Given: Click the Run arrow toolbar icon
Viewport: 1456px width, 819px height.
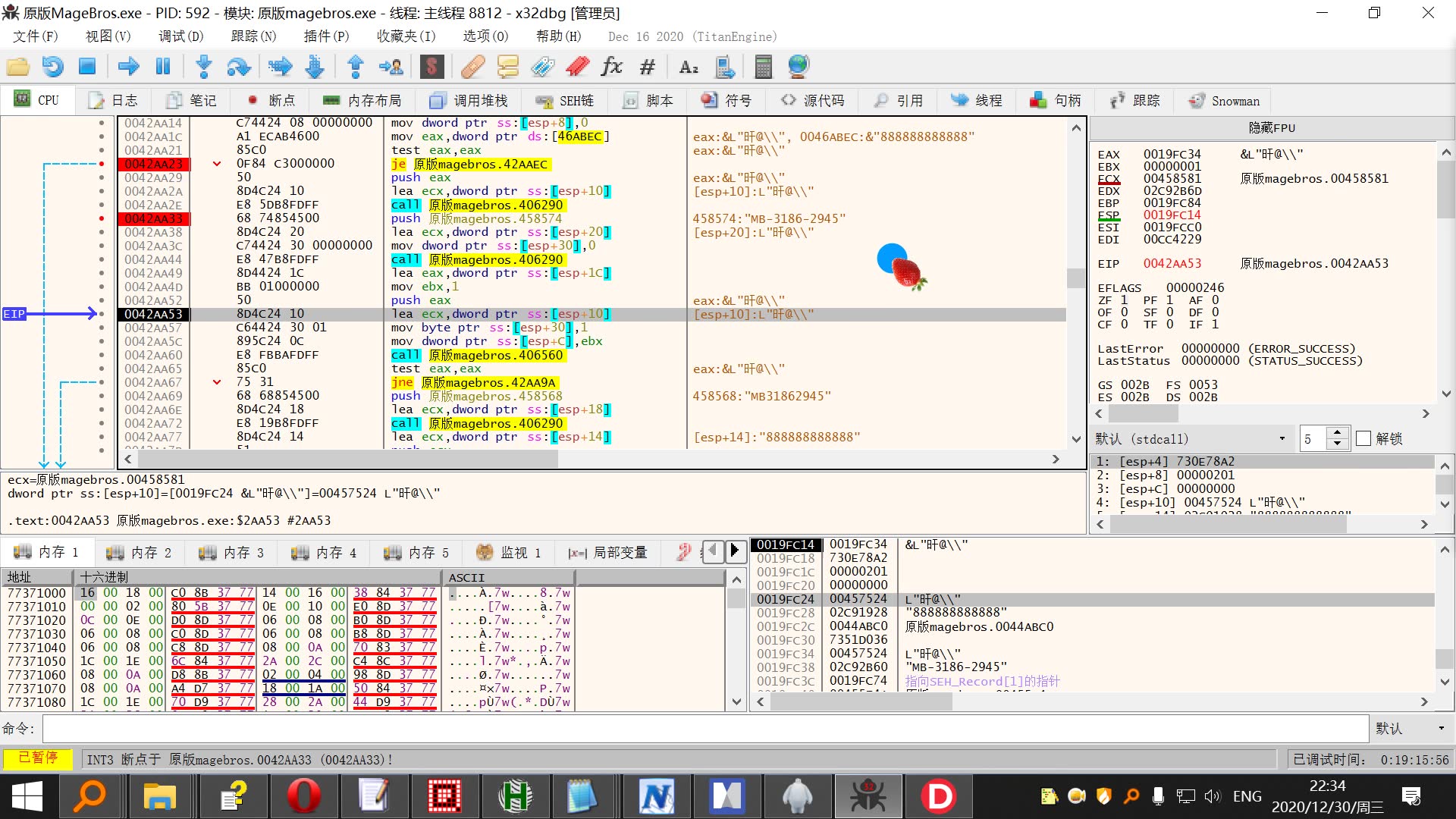Looking at the screenshot, I should coord(129,67).
